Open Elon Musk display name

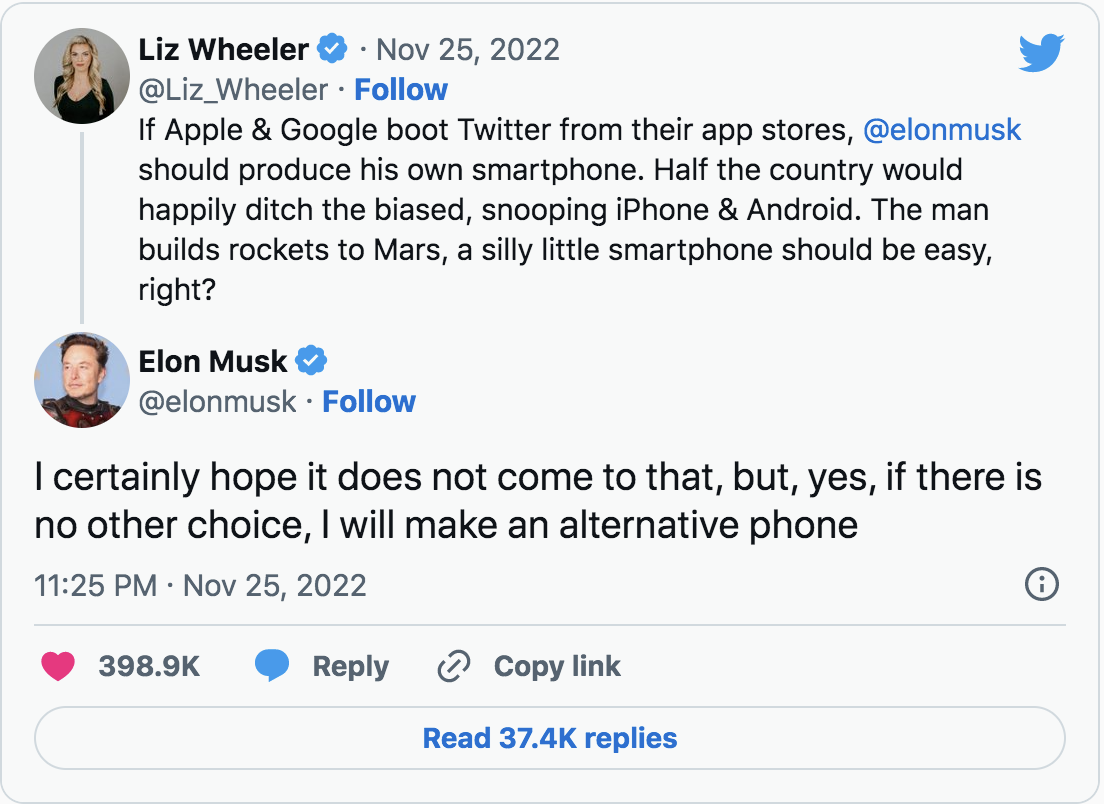[213, 360]
